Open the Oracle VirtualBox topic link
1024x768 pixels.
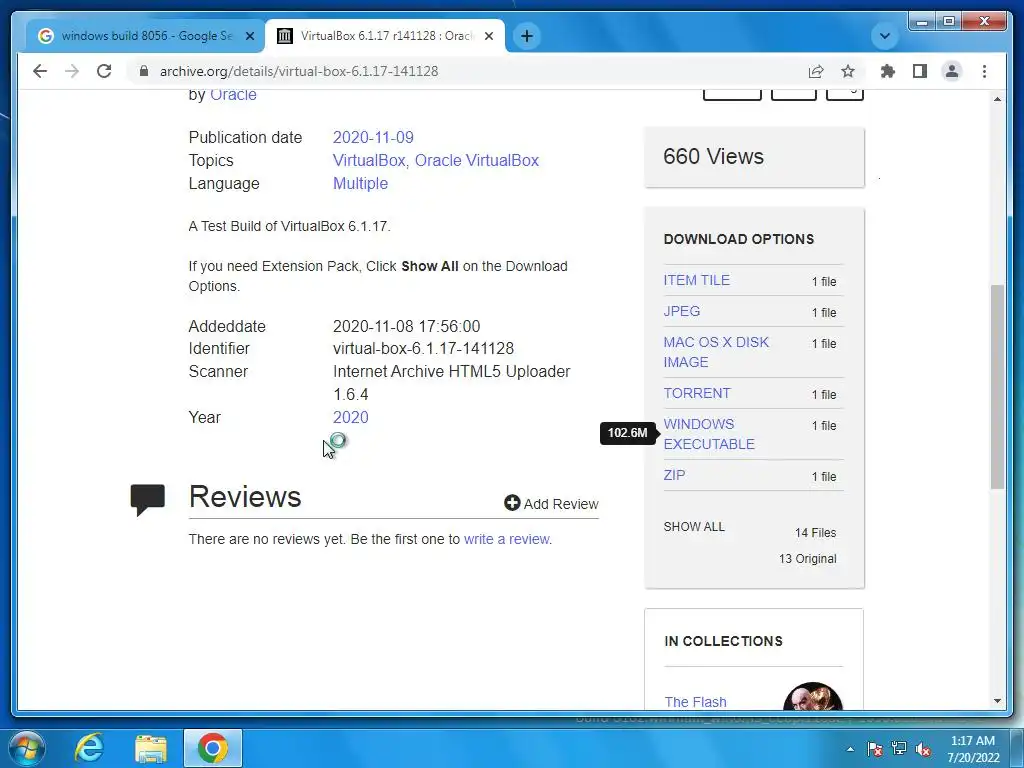[477, 161]
